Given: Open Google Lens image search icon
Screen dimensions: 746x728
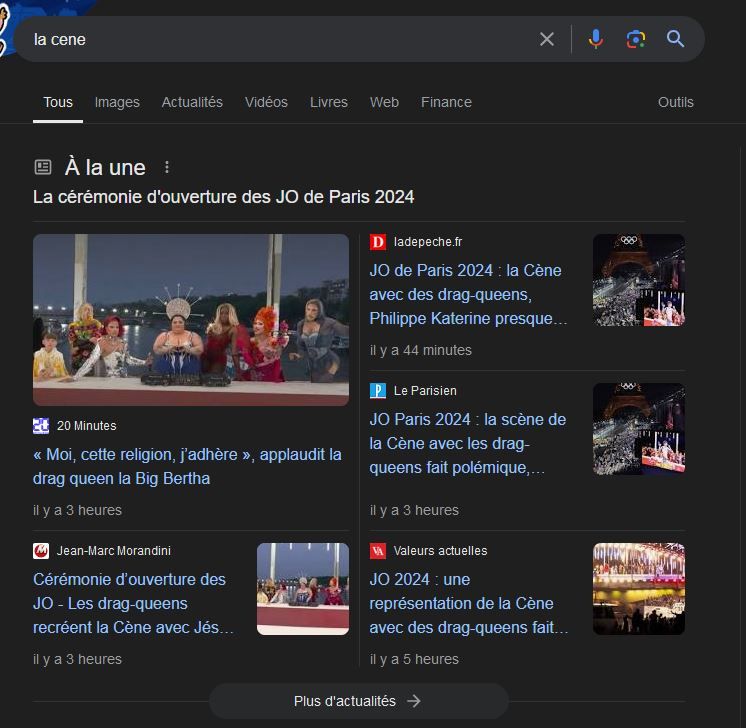Looking at the screenshot, I should 636,39.
